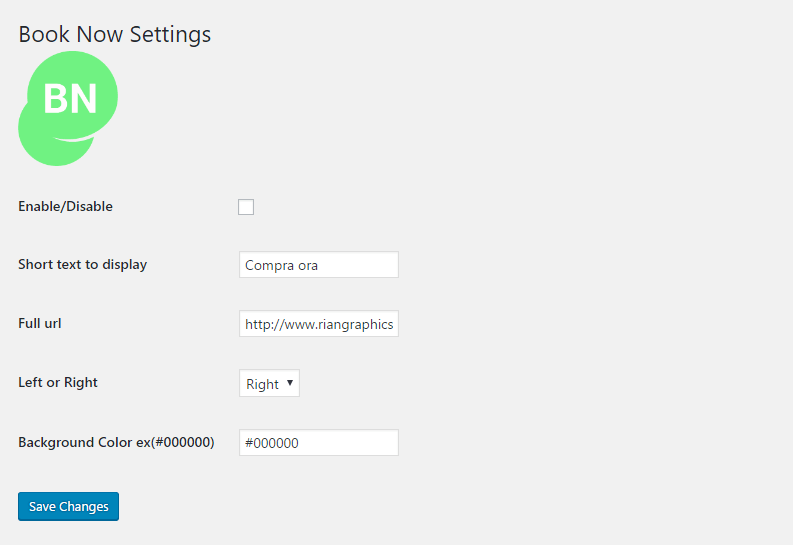
Task: Click the Background Color ex(#000000) label
Action: coord(116,442)
